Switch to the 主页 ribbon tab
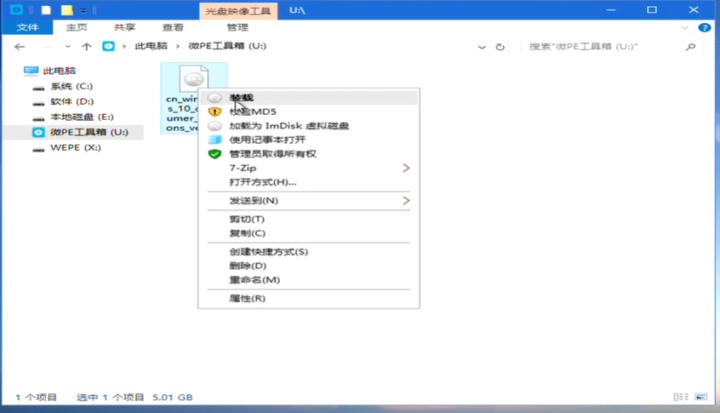 tap(76, 28)
